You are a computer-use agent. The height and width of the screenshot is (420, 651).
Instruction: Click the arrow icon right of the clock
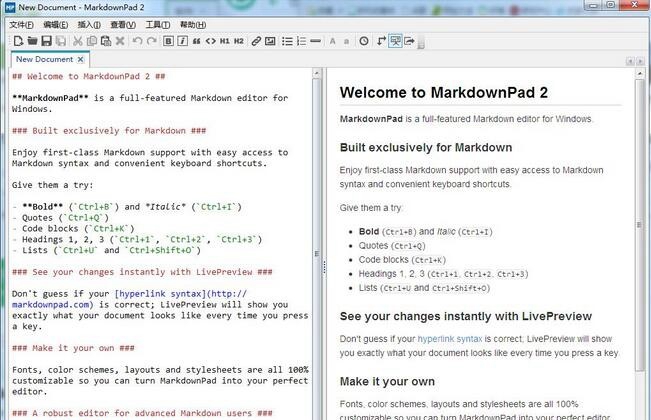(x=381, y=41)
